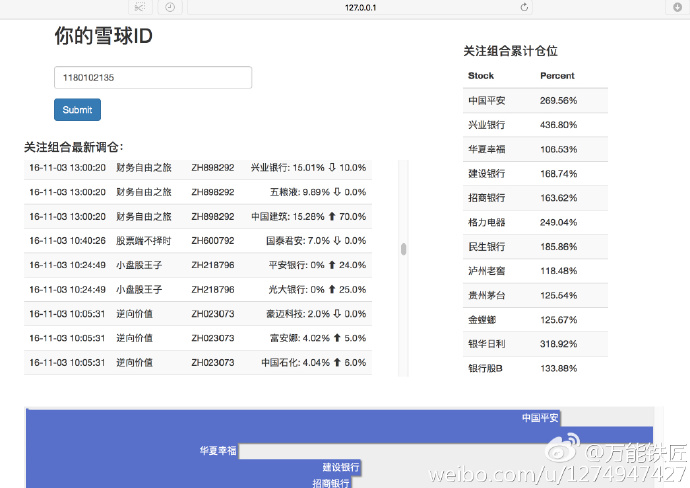
Task: Select the 豪迈科技 2.0% rebalance row
Action: click(198, 314)
